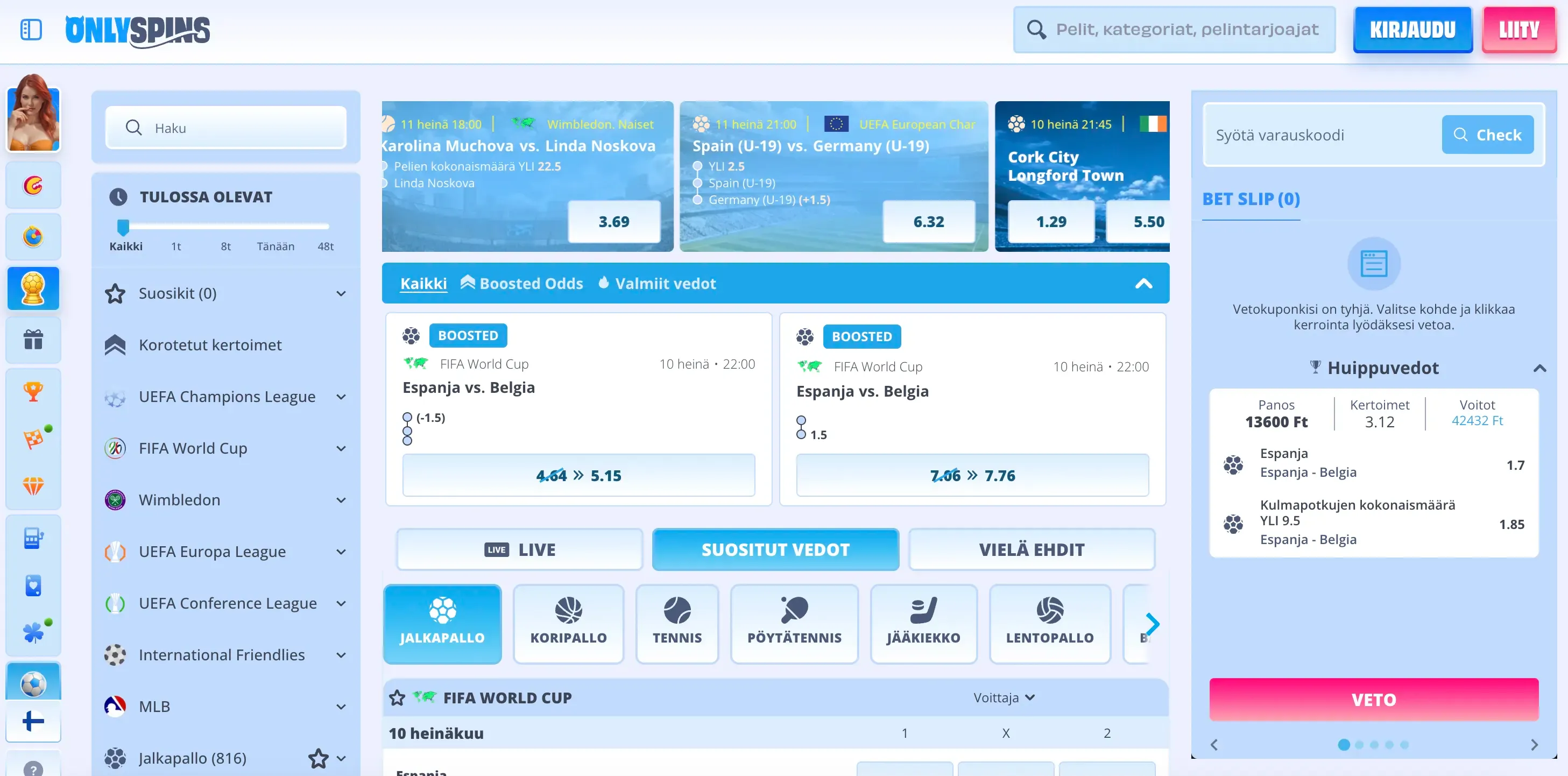Image resolution: width=1568 pixels, height=776 pixels.
Task: Open the BET SLIP (0) tab
Action: click(1251, 200)
